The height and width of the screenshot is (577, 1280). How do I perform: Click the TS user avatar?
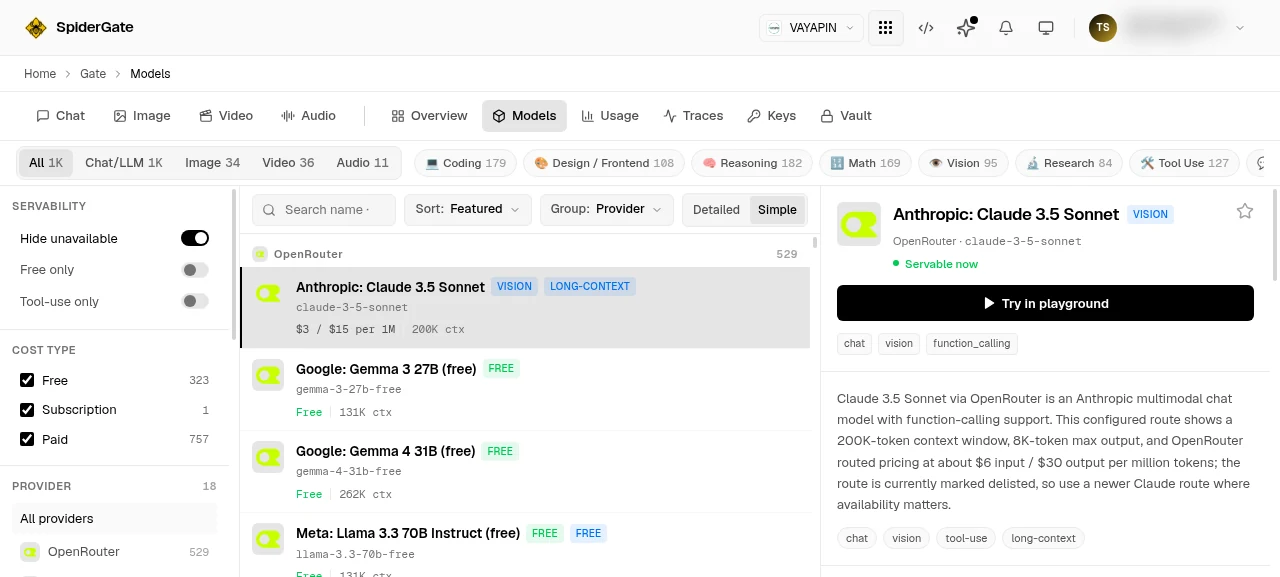(x=1103, y=28)
